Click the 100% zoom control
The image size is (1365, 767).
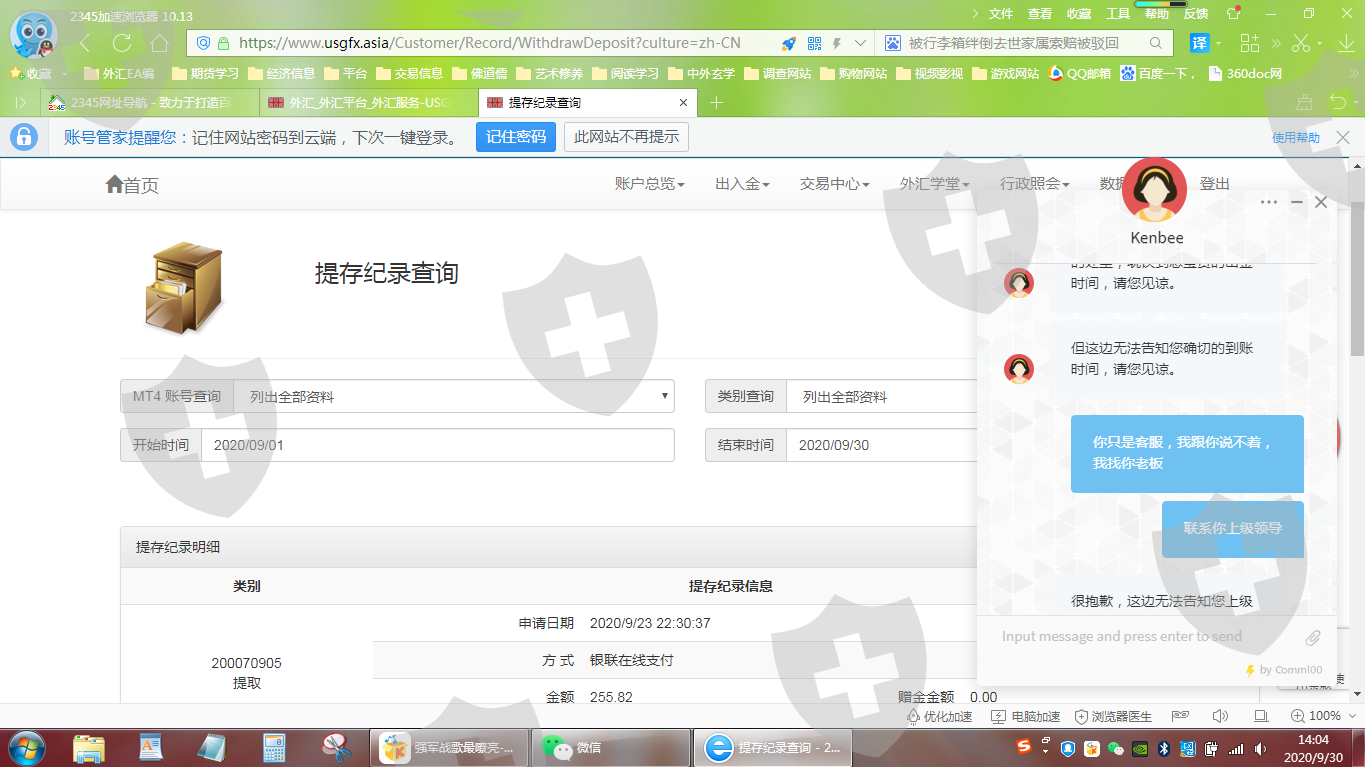click(1315, 716)
